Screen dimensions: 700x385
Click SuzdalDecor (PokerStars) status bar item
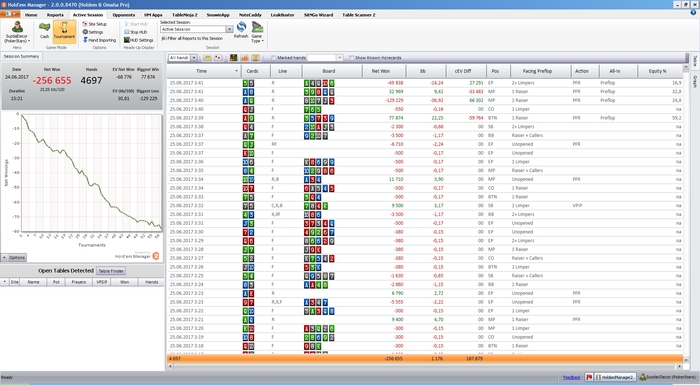(x=668, y=377)
